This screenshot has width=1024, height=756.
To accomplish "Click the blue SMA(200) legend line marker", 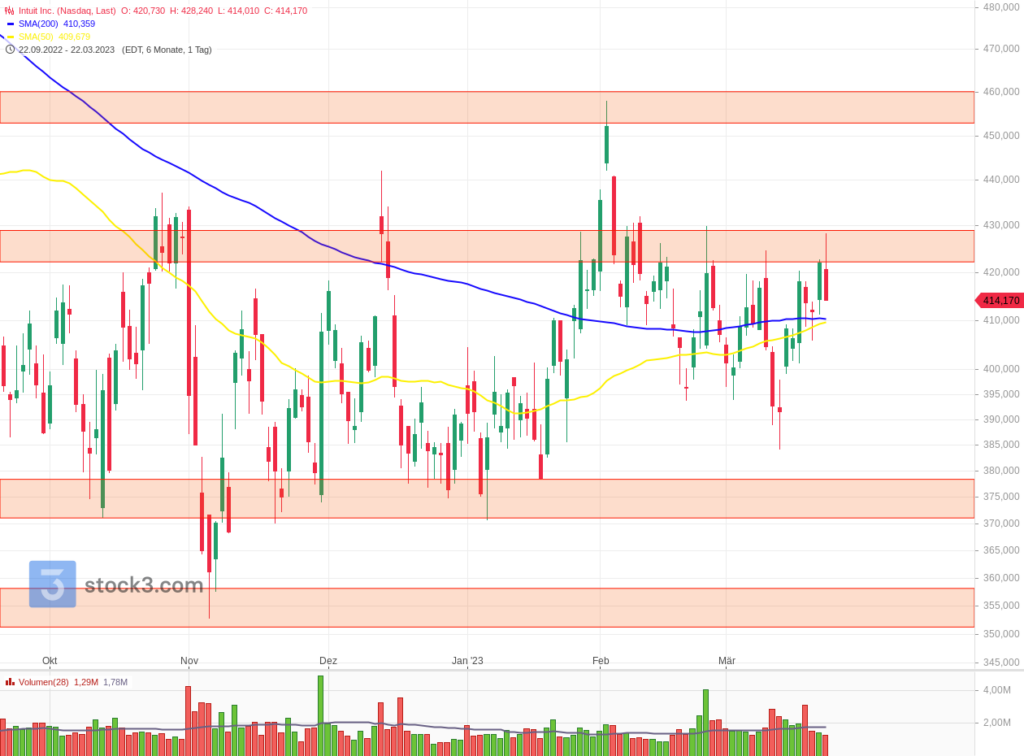I will [10, 24].
